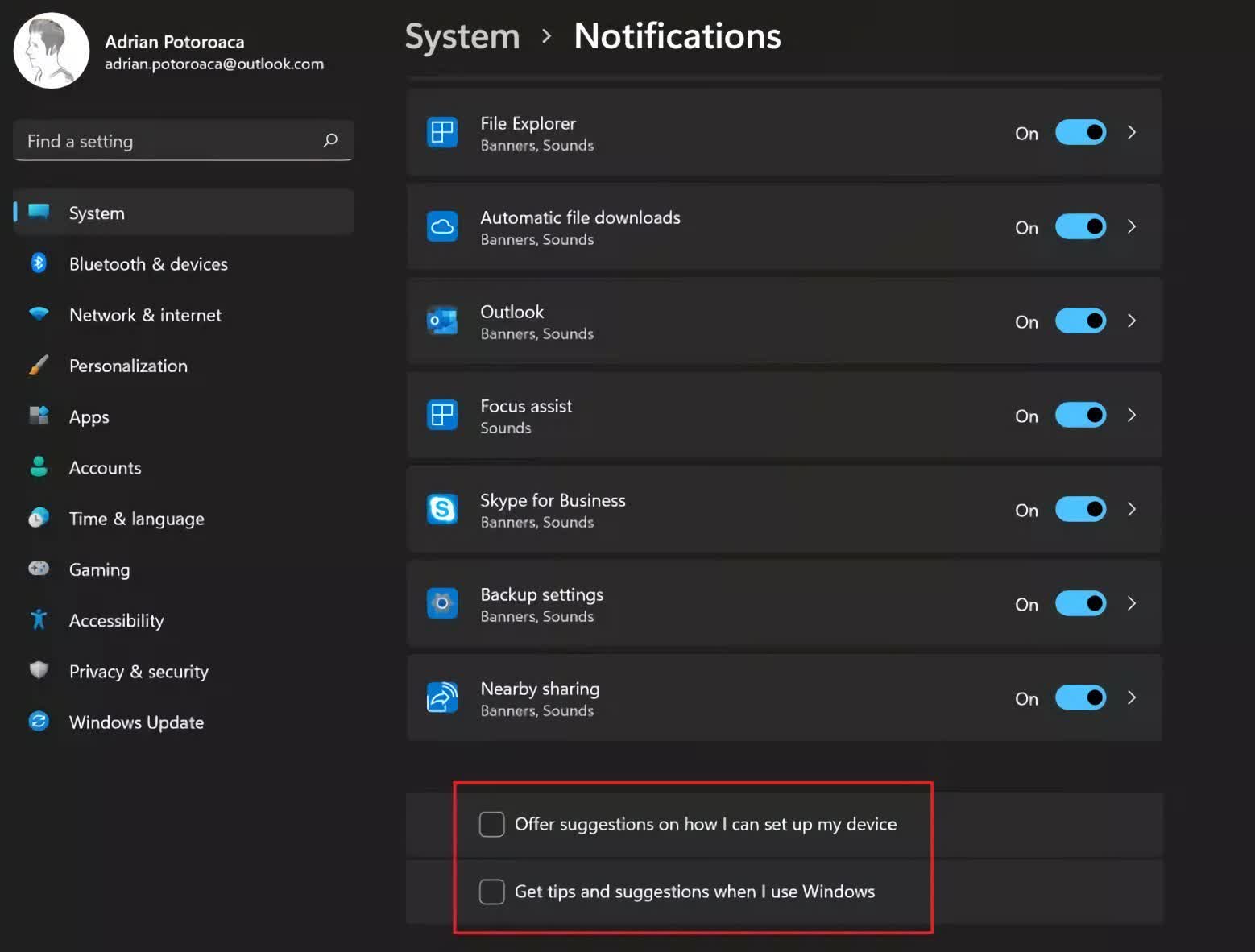Expand Automatic file downloads options chevron
Image resolution: width=1255 pixels, height=952 pixels.
pos(1132,226)
